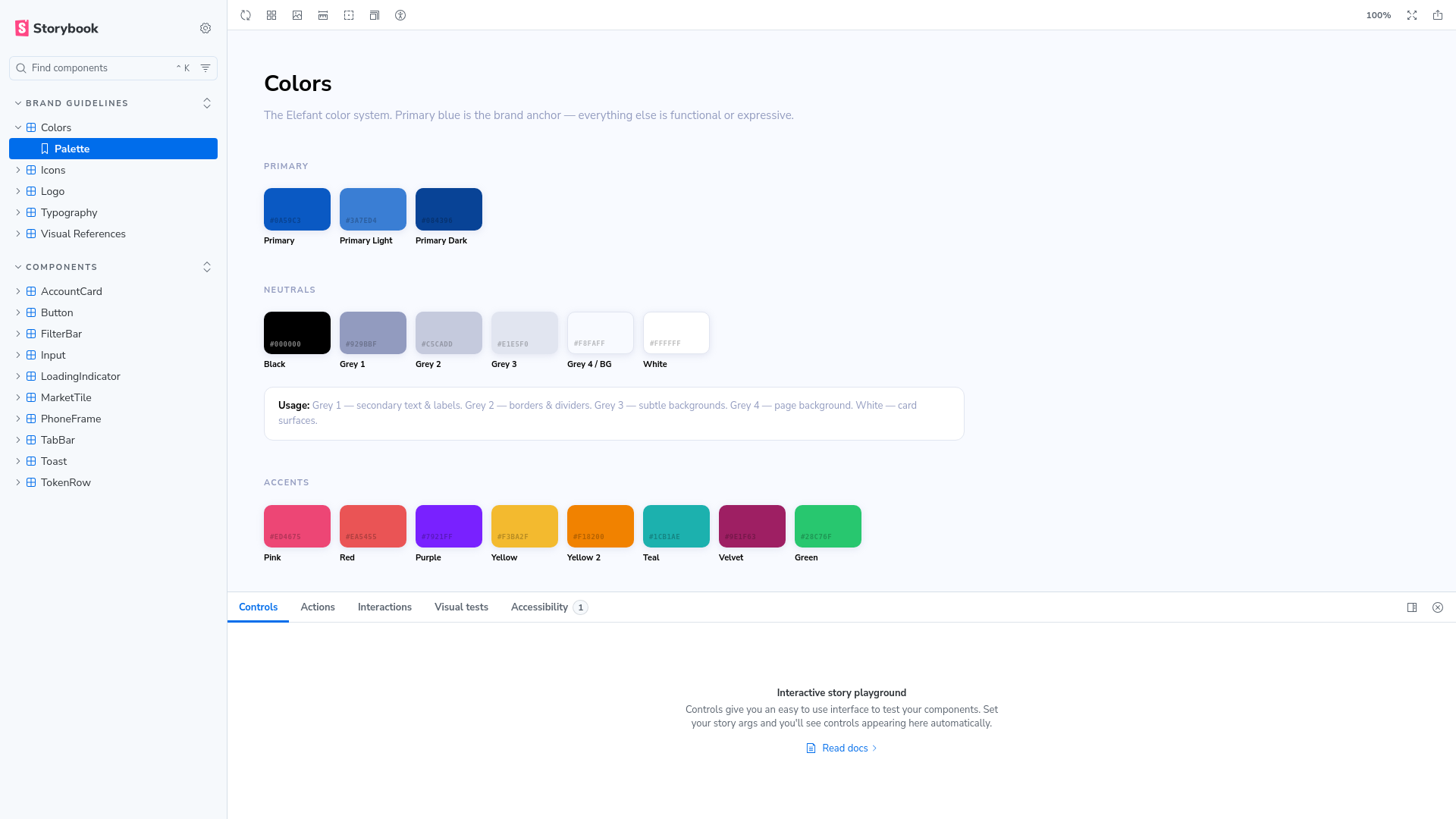Click the Primary Dark swatch
Image resolution: width=1456 pixels, height=819 pixels.
pos(449,209)
